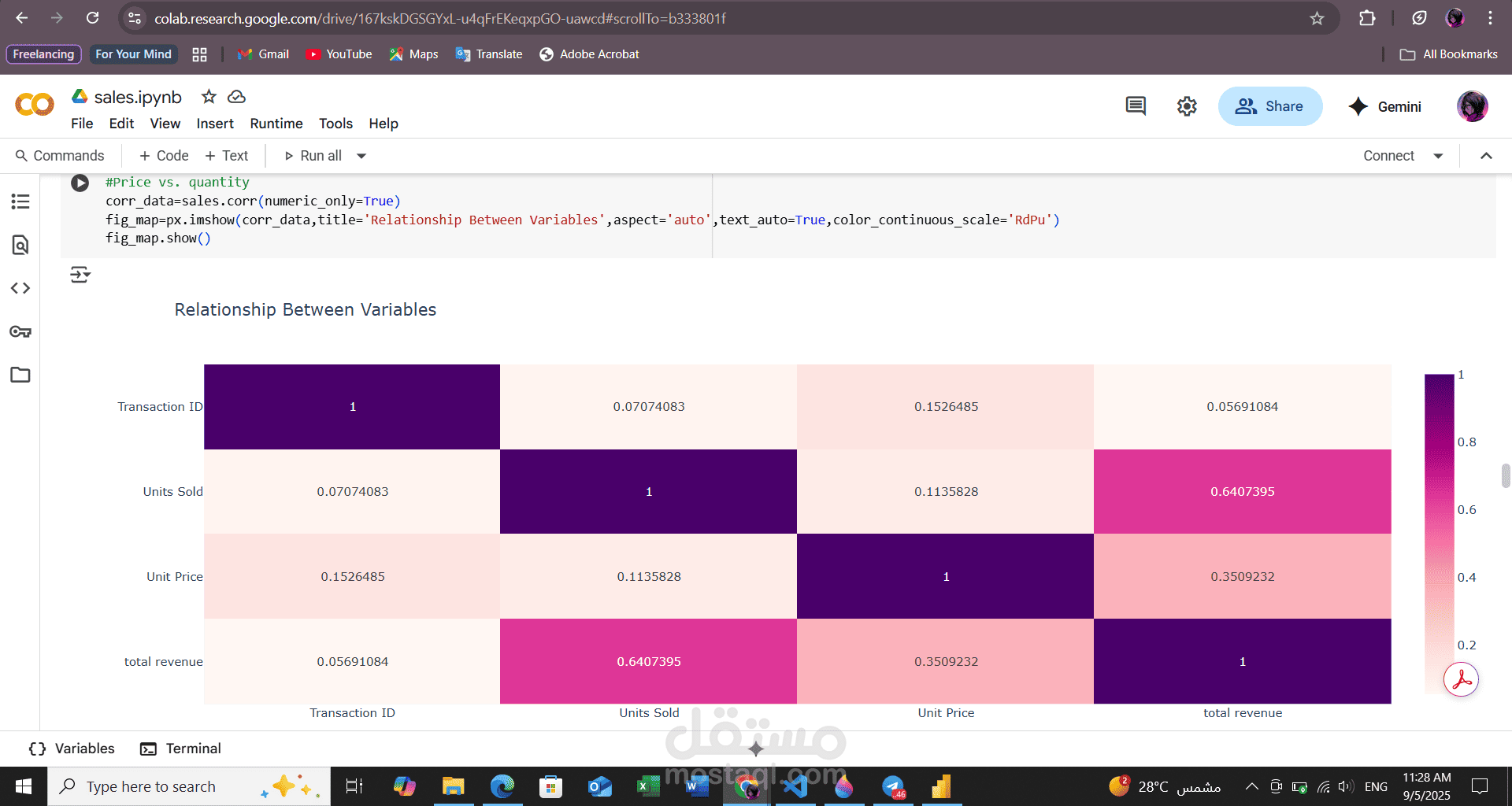Click the Windows taskbar search box
1512x806 pixels.
(x=189, y=786)
